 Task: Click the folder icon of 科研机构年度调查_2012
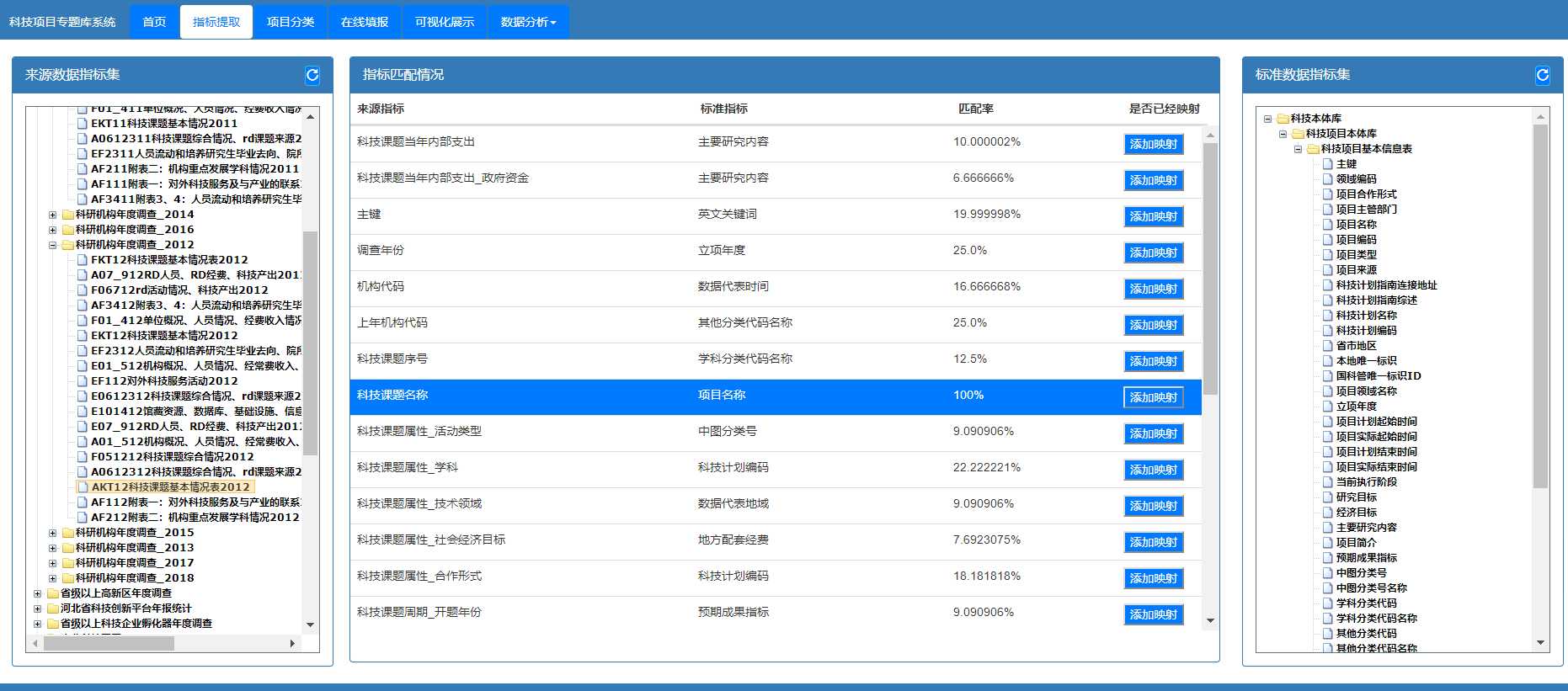pyautogui.click(x=68, y=245)
